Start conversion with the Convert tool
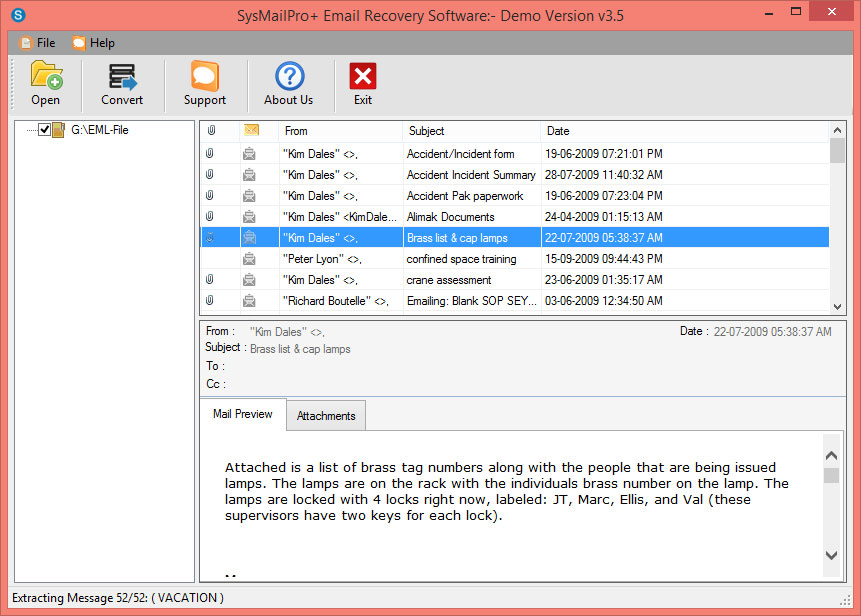The image size is (861, 616). [122, 83]
